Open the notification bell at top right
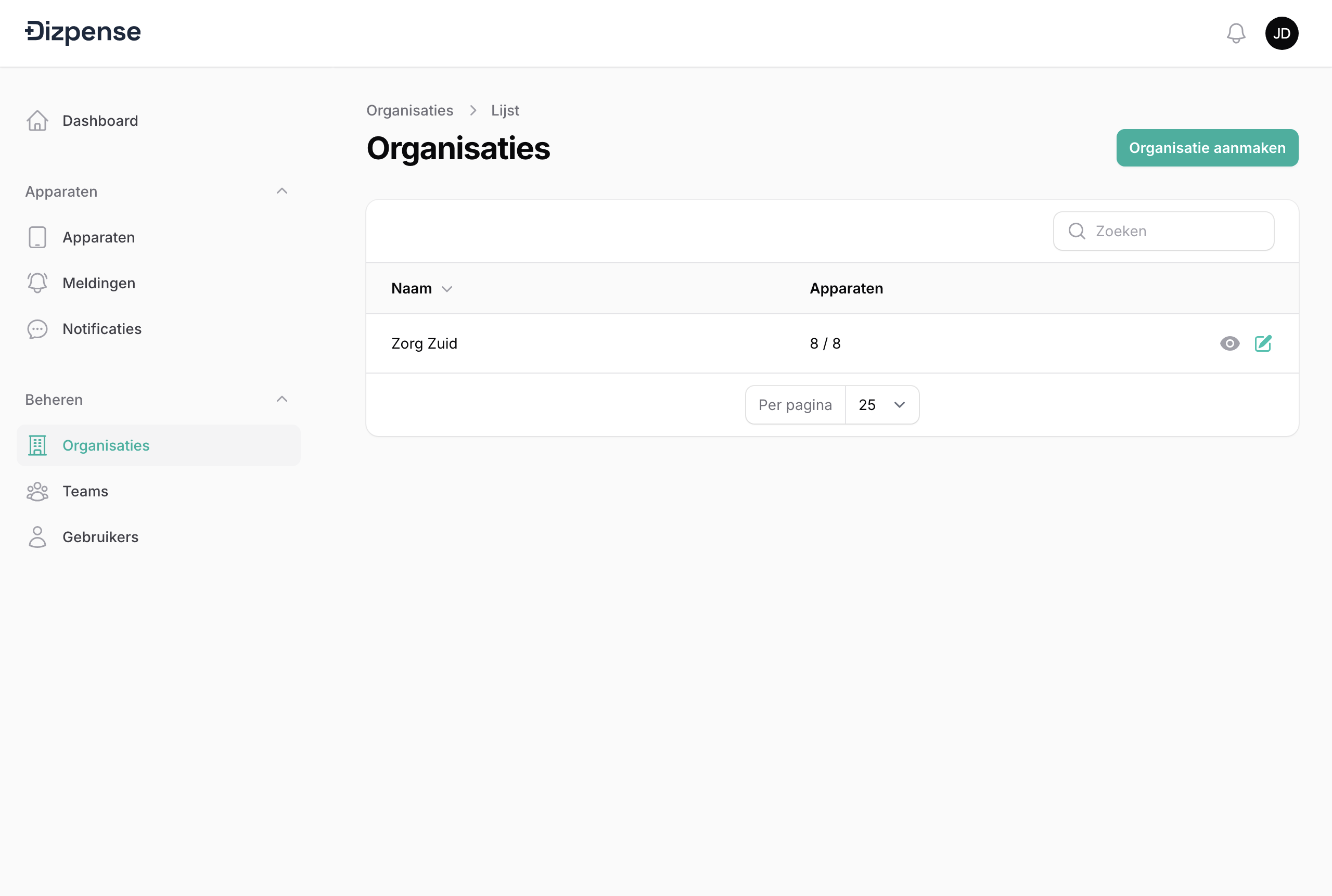This screenshot has width=1332, height=896. coord(1236,33)
